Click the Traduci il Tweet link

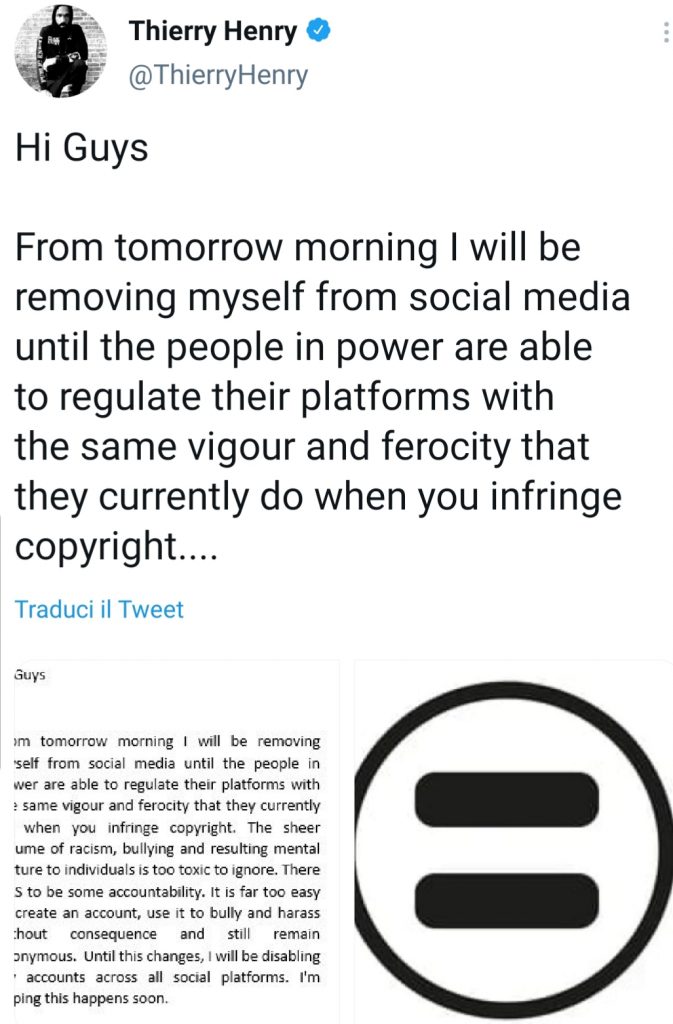pos(99,609)
